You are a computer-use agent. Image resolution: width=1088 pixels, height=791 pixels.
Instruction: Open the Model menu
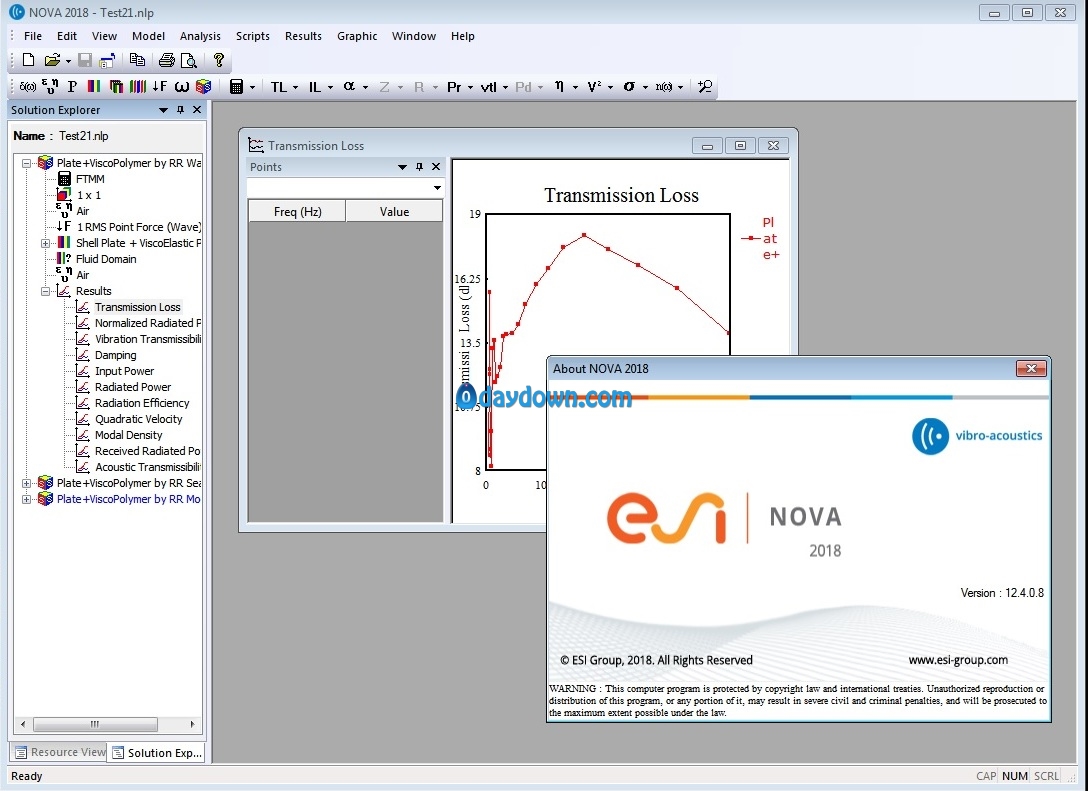point(148,36)
